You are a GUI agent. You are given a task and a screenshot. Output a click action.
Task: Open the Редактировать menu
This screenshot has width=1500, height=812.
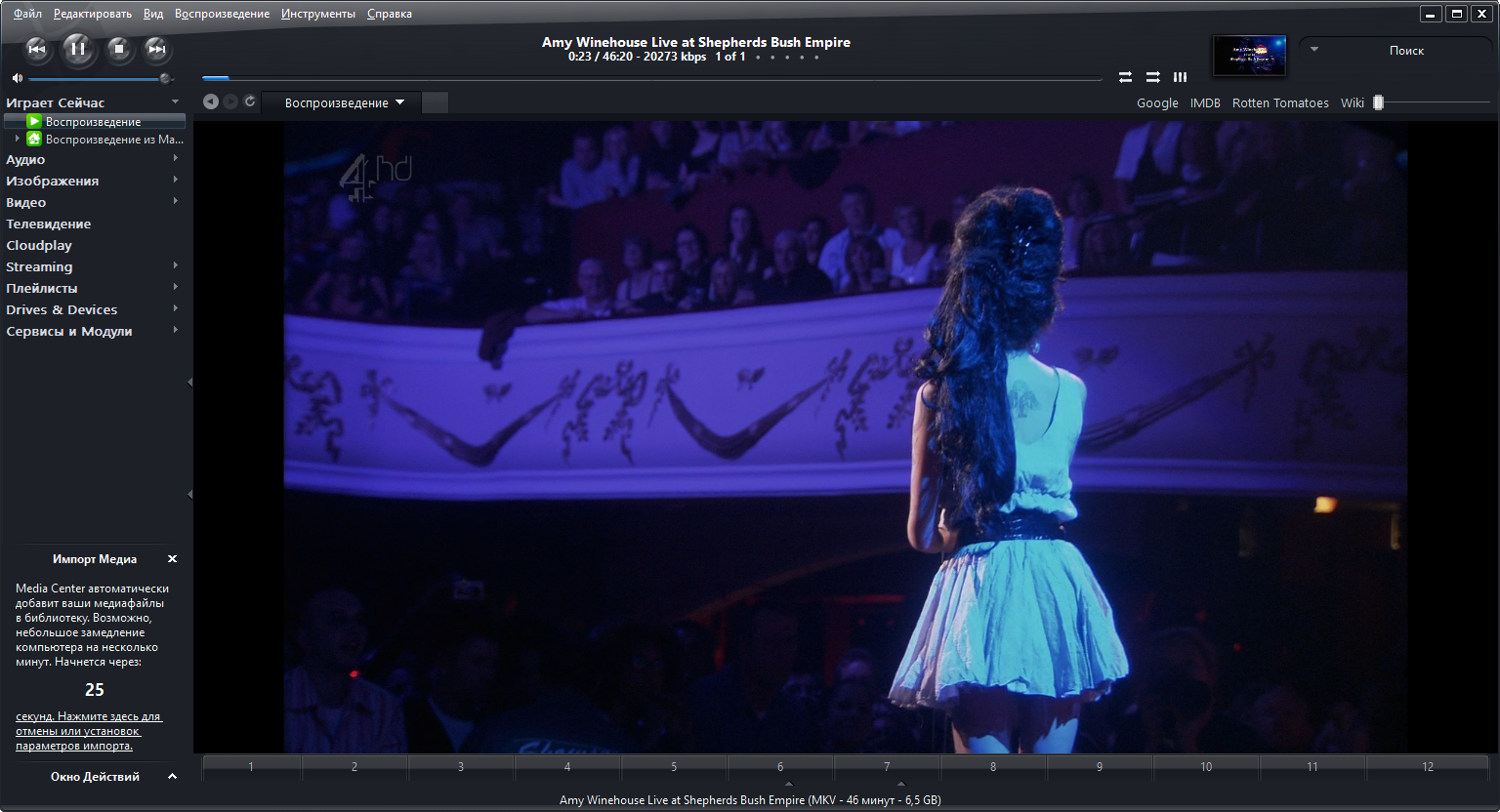(93, 14)
